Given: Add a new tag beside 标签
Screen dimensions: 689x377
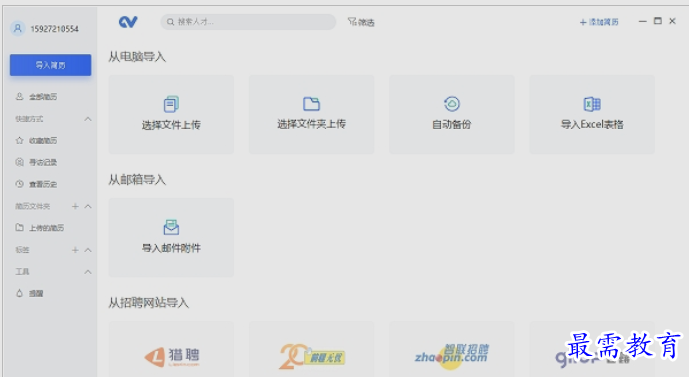Looking at the screenshot, I should point(75,250).
